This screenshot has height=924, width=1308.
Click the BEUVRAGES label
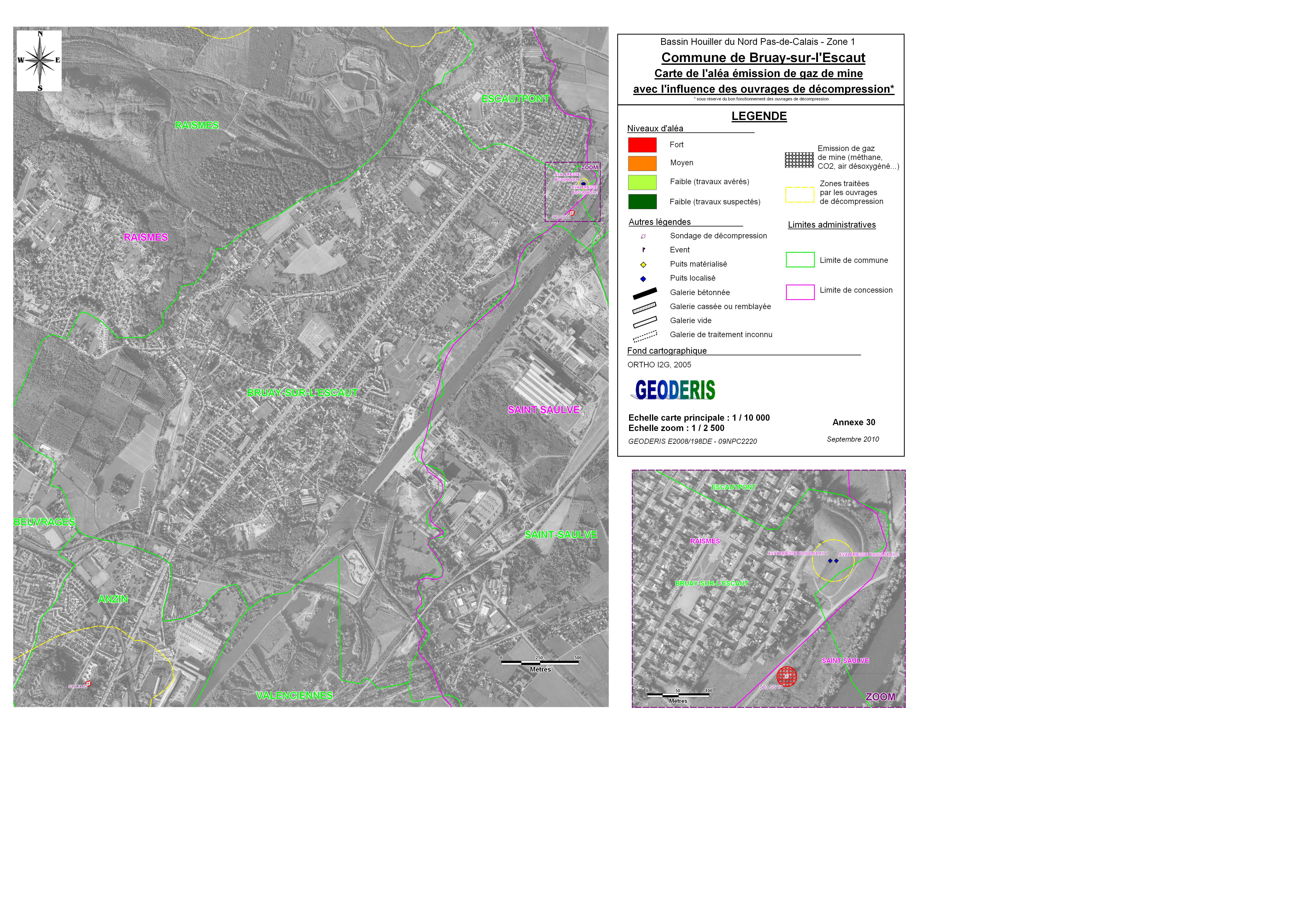pos(44,522)
